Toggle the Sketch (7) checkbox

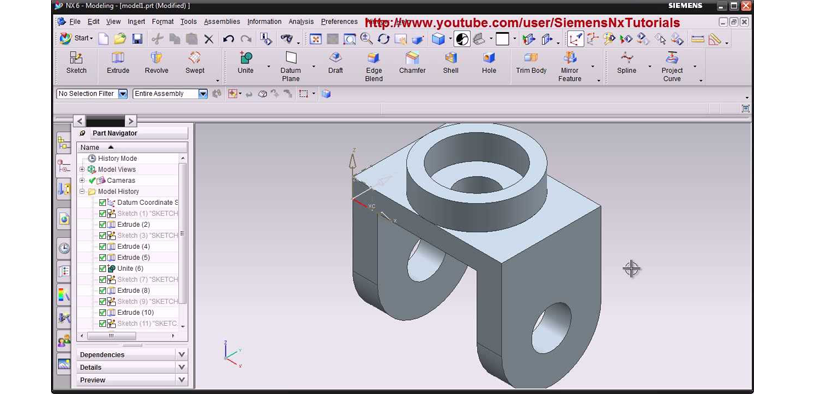[102, 280]
